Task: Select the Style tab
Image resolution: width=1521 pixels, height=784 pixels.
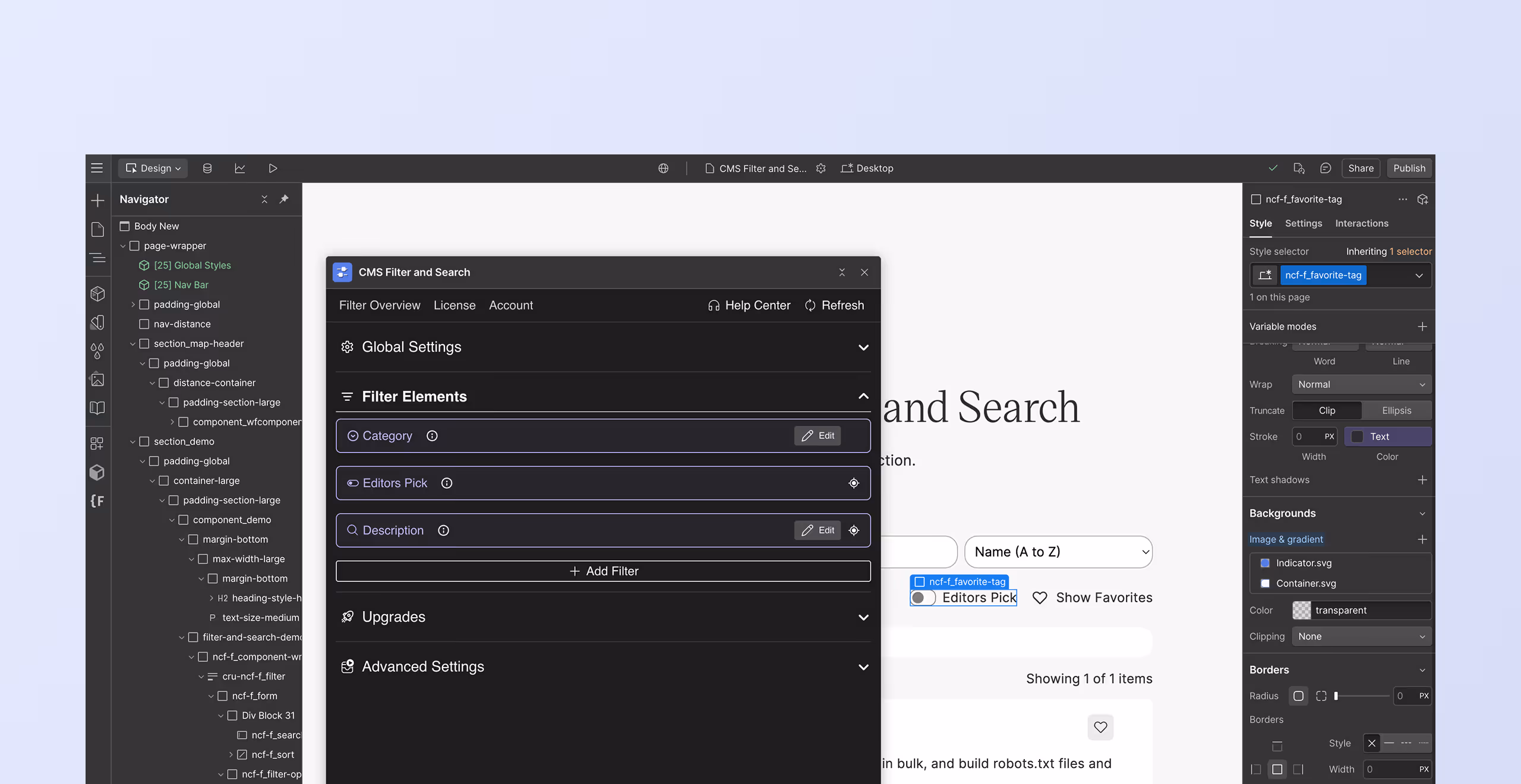Action: [x=1261, y=223]
